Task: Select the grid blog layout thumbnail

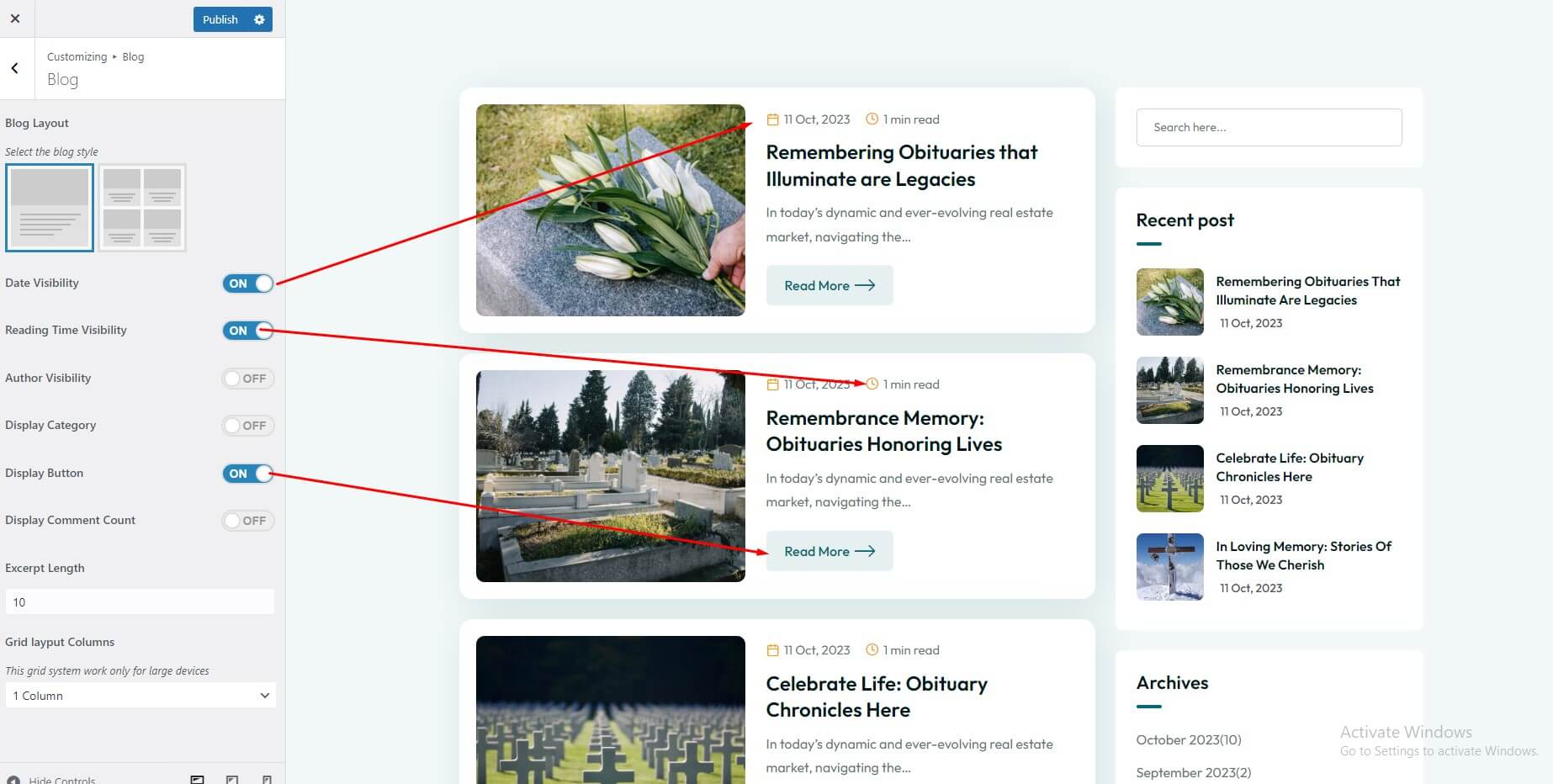Action: [x=142, y=208]
